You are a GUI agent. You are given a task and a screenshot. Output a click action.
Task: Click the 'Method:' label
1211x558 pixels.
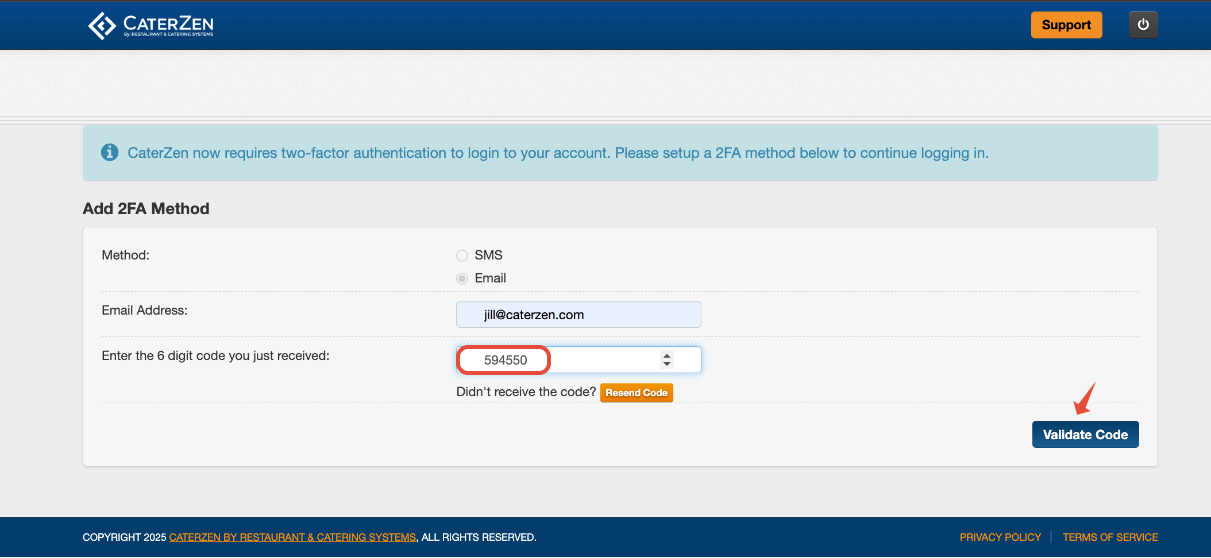pos(125,255)
